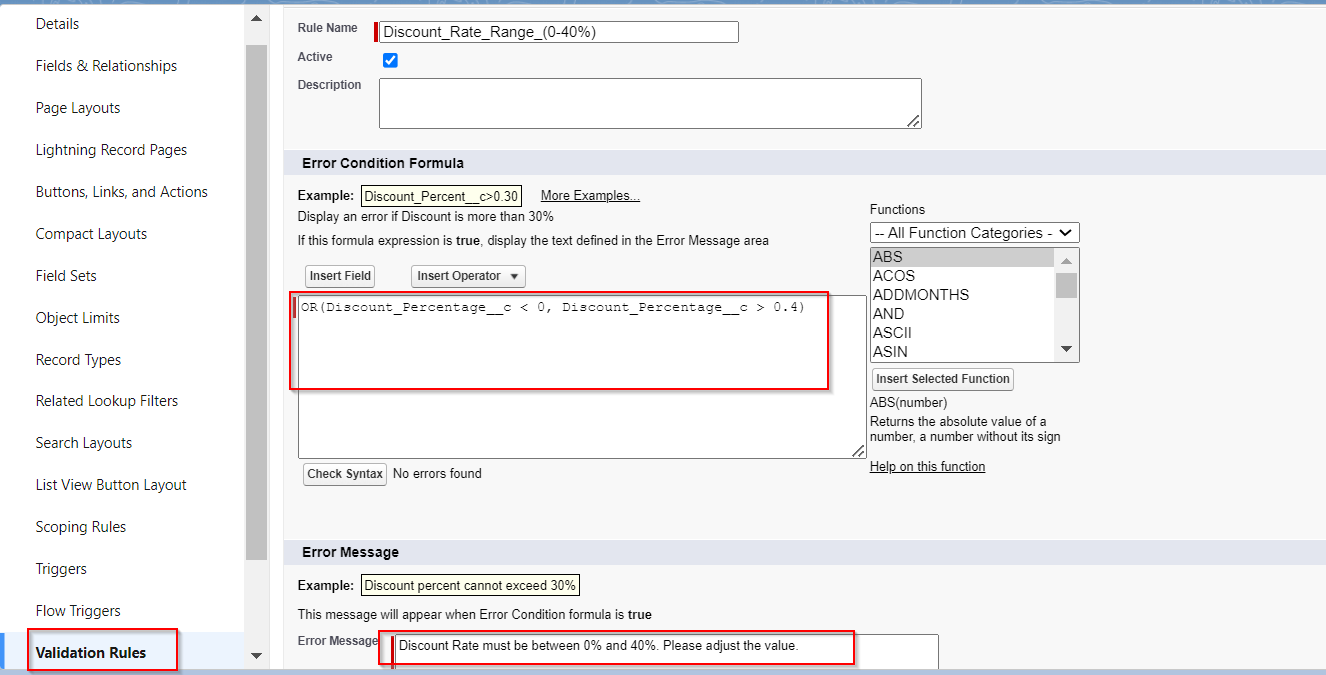
Task: Uncheck the Active checkbox
Action: pos(390,60)
